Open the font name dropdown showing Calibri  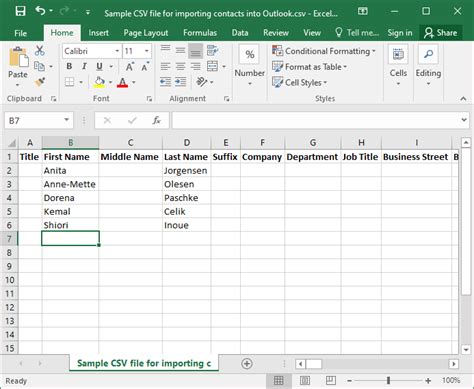tap(117, 51)
